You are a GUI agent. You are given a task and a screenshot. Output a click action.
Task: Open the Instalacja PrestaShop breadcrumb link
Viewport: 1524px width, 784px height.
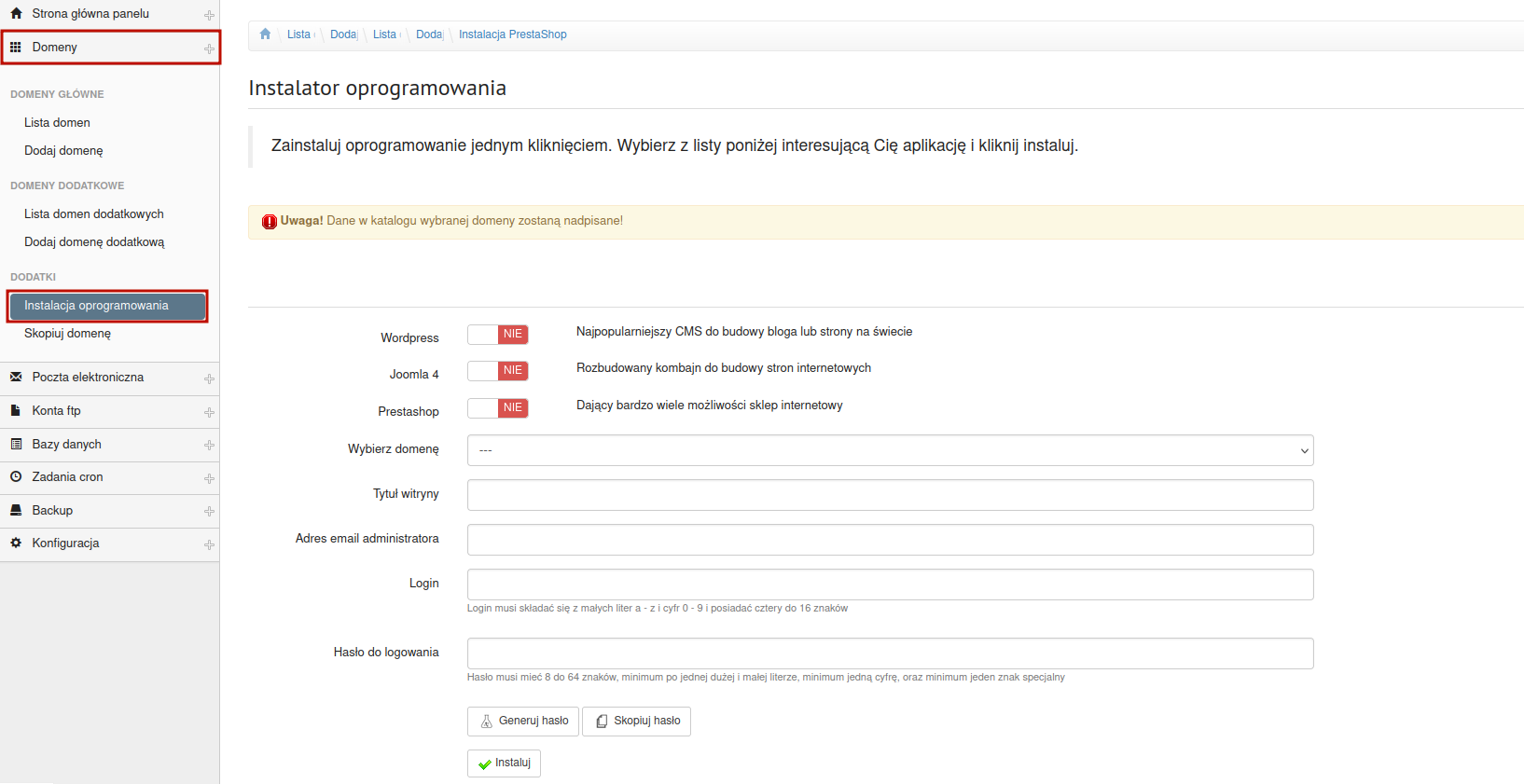point(512,34)
